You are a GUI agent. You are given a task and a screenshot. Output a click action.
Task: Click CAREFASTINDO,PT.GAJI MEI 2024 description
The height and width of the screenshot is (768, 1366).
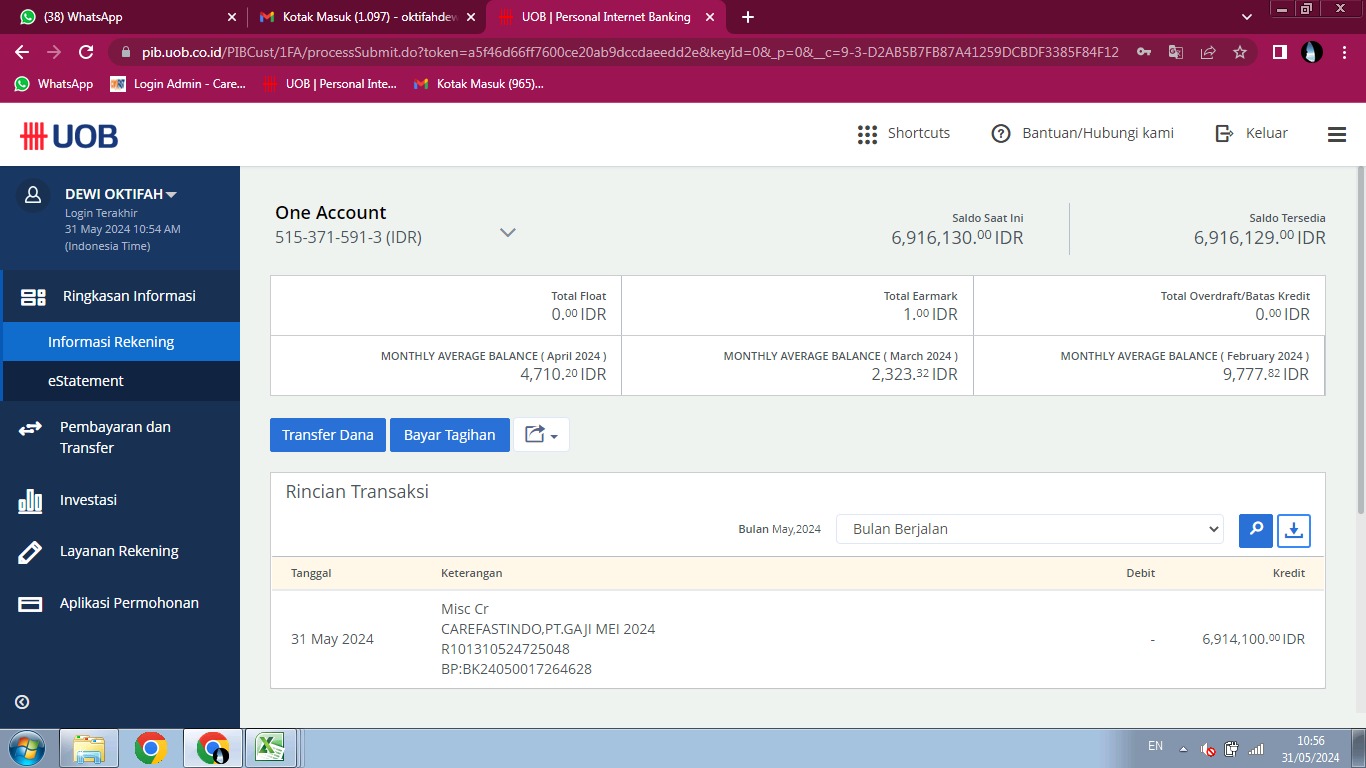(x=548, y=629)
